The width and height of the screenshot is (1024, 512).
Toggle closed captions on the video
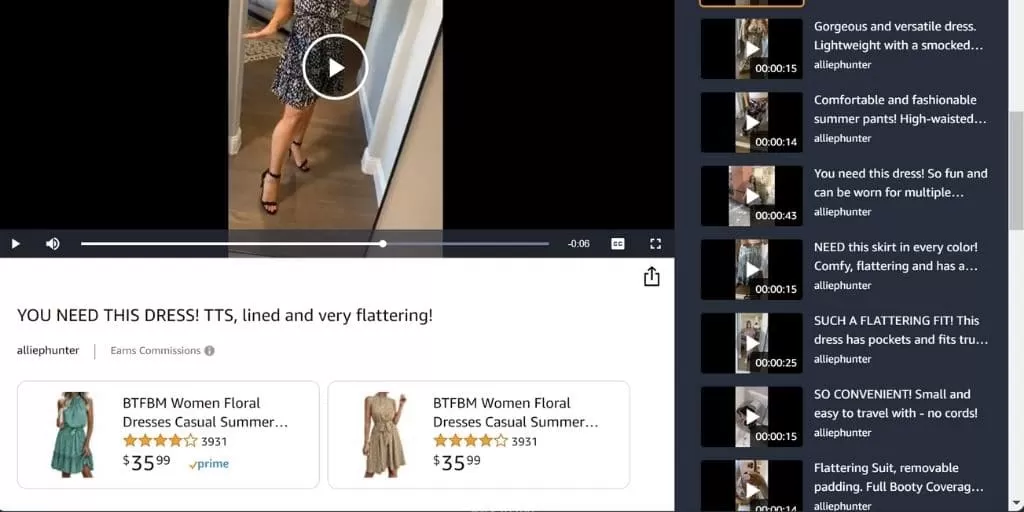tap(618, 244)
